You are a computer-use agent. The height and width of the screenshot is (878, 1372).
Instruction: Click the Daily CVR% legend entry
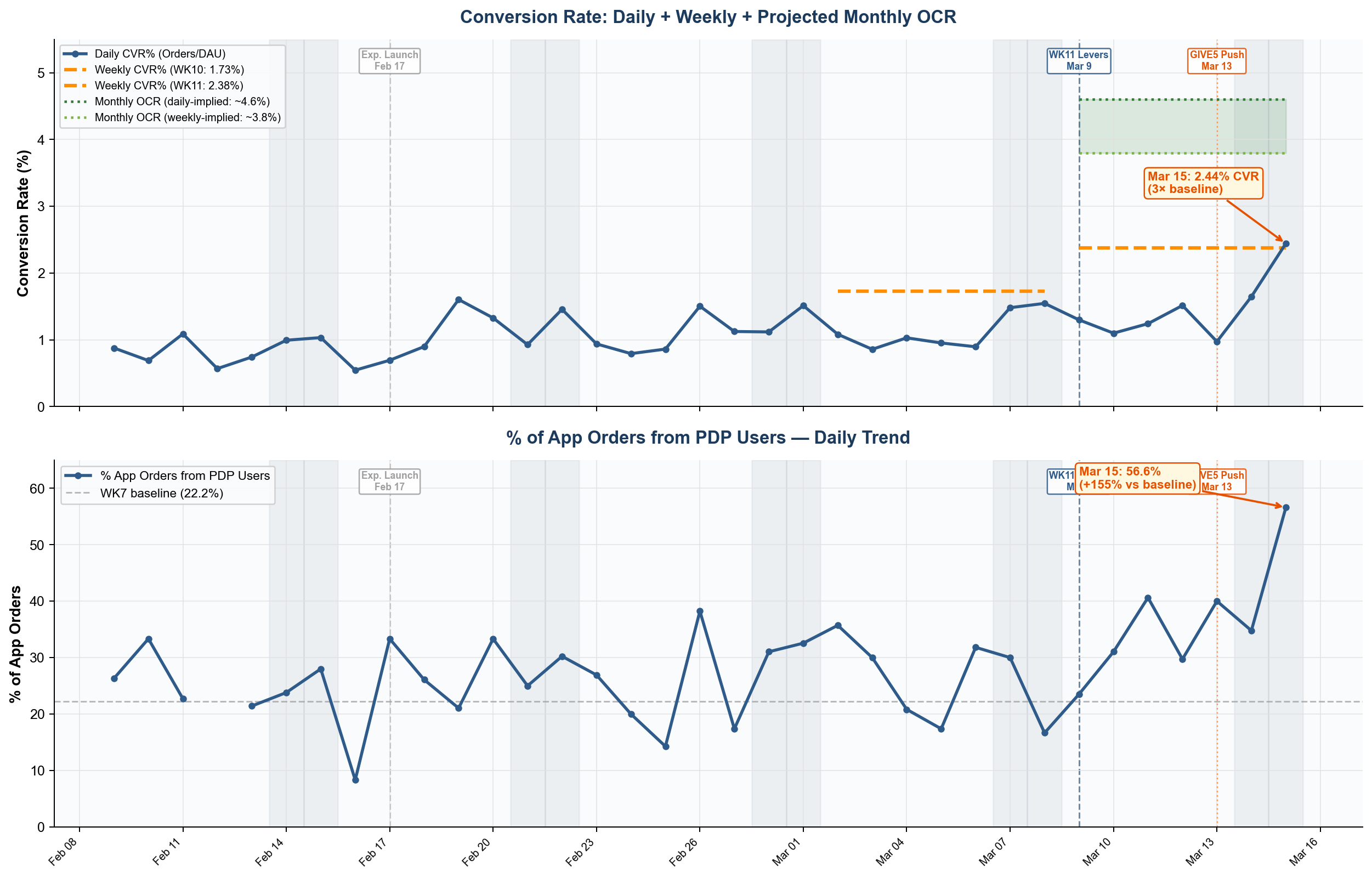point(145,54)
